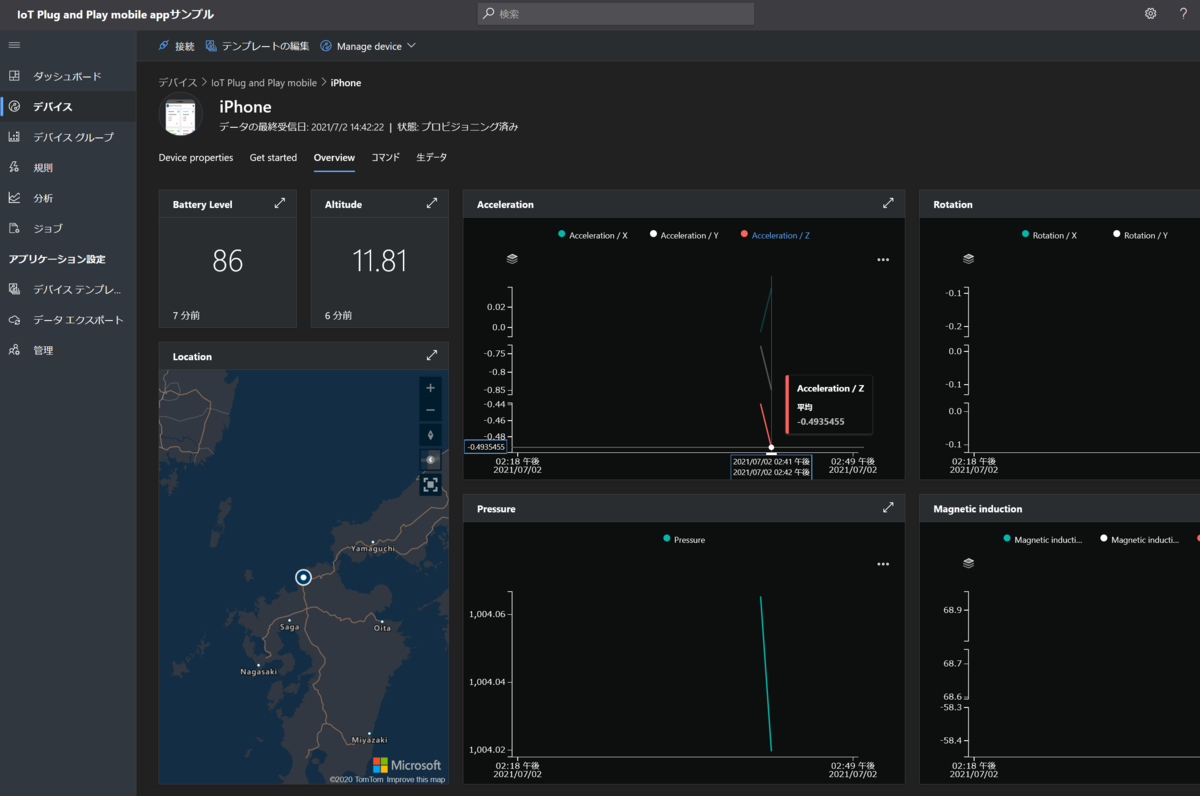Zoom out on the Location map
The height and width of the screenshot is (796, 1200).
pyautogui.click(x=431, y=410)
